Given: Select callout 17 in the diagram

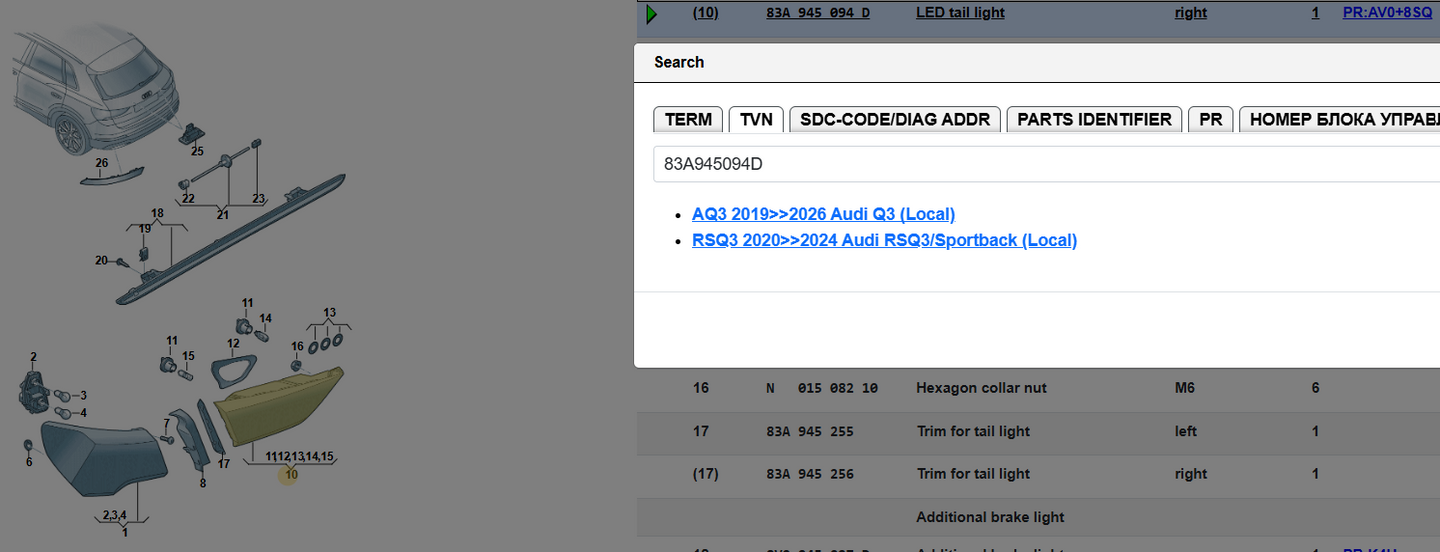Looking at the screenshot, I should point(223,464).
